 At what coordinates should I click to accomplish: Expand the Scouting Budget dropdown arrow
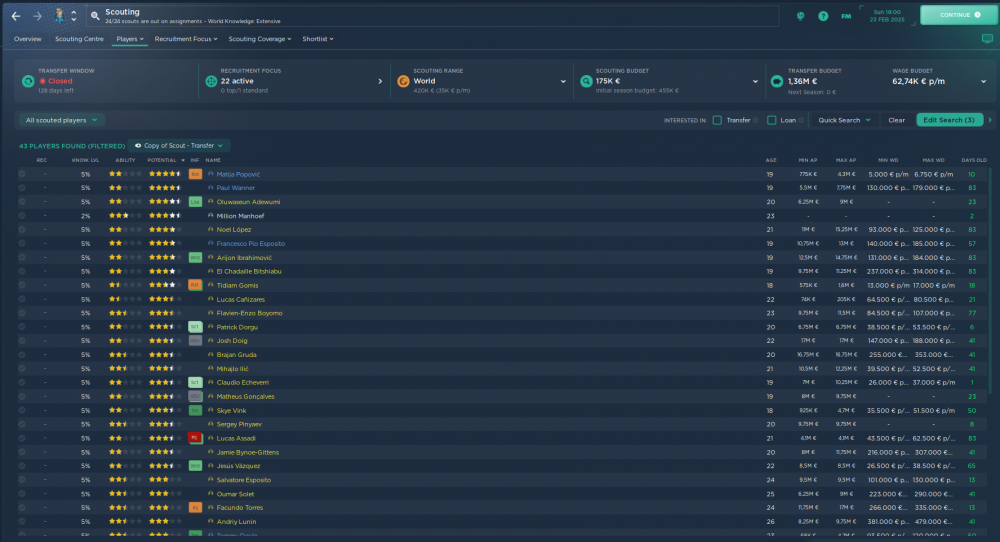click(755, 82)
